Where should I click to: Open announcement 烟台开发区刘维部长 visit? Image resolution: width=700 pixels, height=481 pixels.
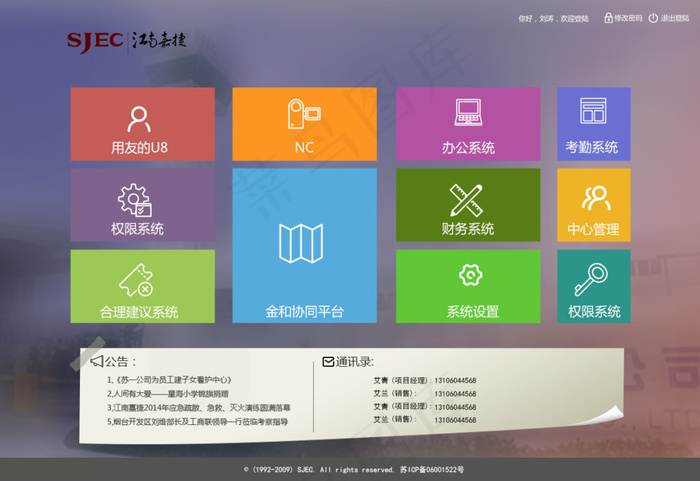197,422
